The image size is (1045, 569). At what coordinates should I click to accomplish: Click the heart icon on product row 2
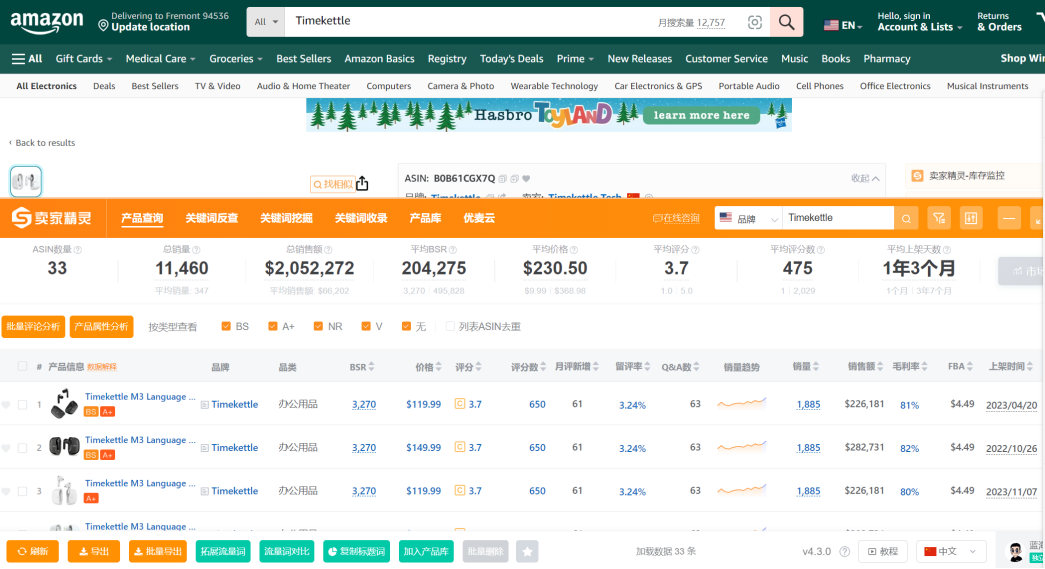pos(6,448)
